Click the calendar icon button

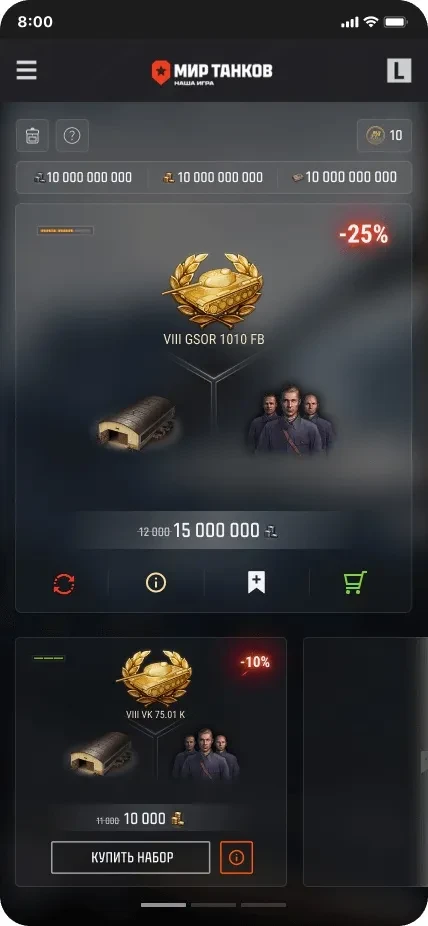pyautogui.click(x=32, y=136)
